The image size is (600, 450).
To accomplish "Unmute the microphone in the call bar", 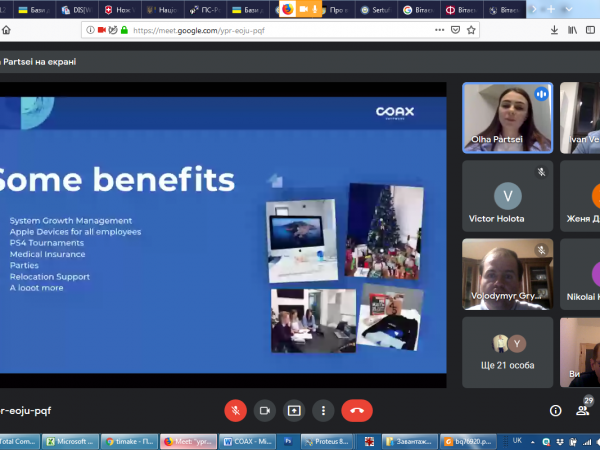I will 236,410.
